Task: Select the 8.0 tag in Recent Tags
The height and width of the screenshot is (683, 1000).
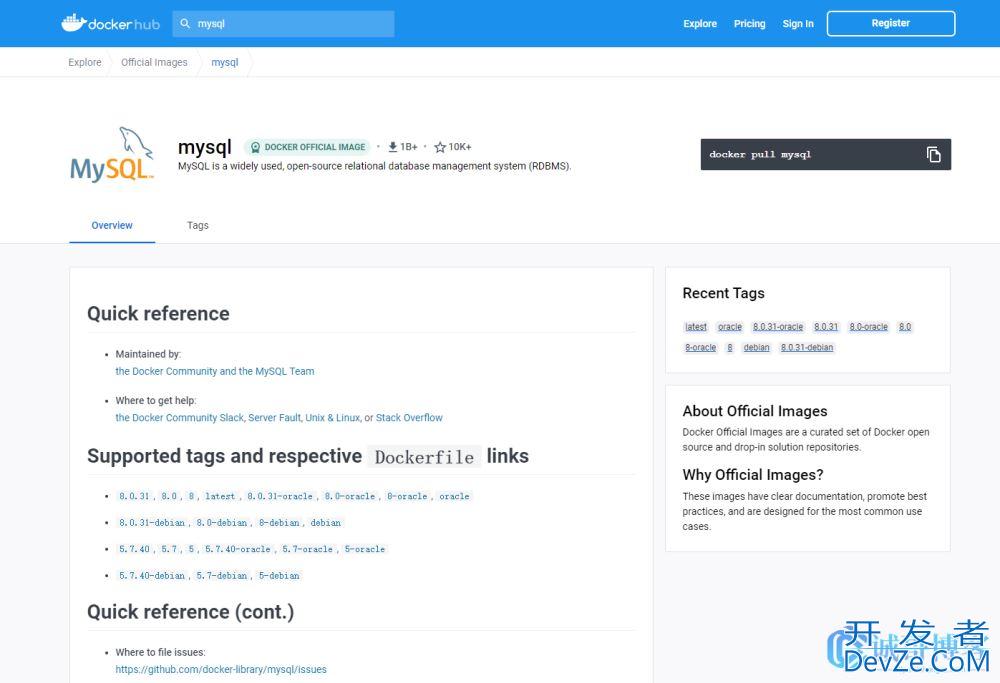Action: (905, 327)
